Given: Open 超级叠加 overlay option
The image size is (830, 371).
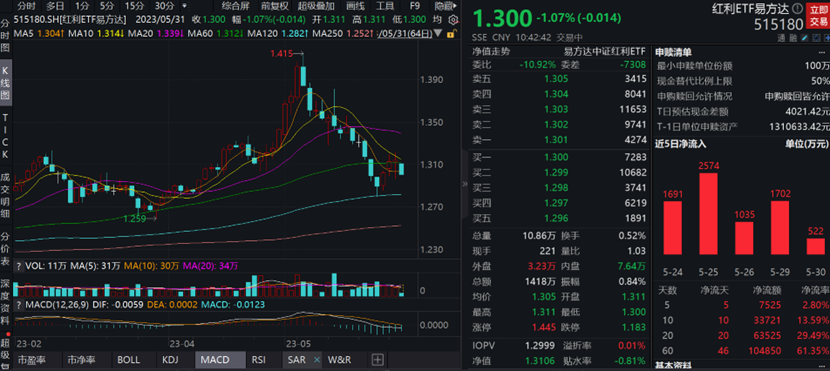Looking at the screenshot, I should 316,6.
